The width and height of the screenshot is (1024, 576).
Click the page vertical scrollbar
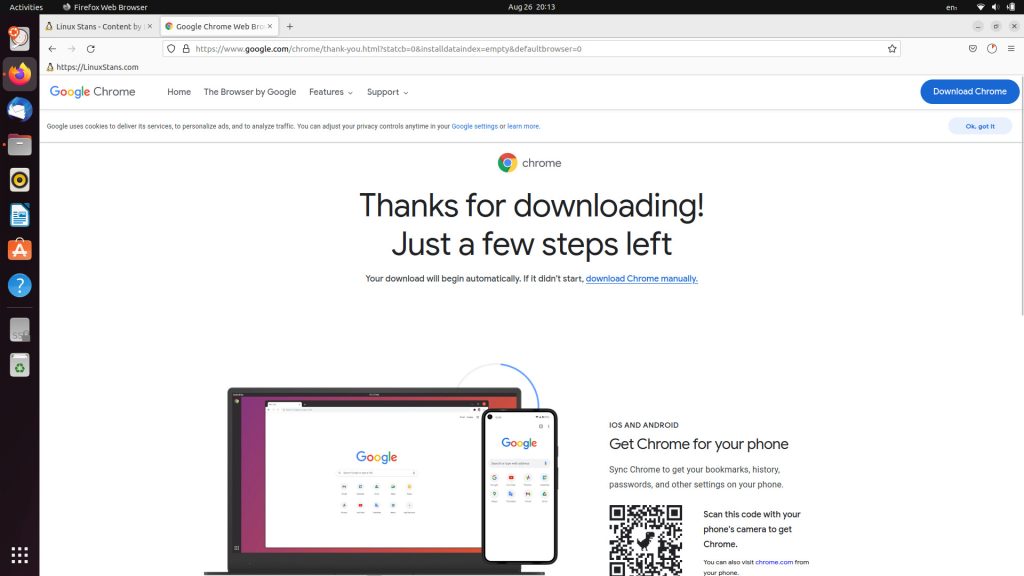(1020, 196)
